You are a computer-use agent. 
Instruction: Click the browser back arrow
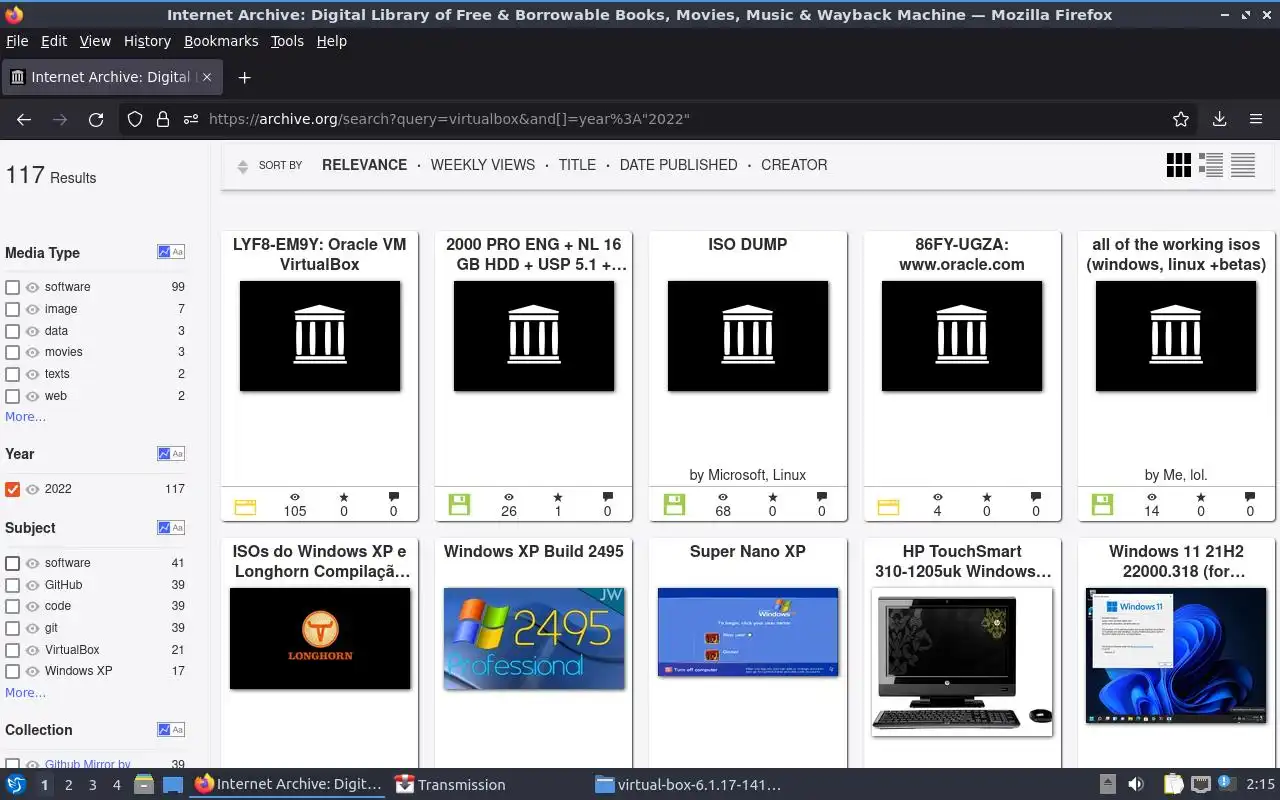coord(24,119)
